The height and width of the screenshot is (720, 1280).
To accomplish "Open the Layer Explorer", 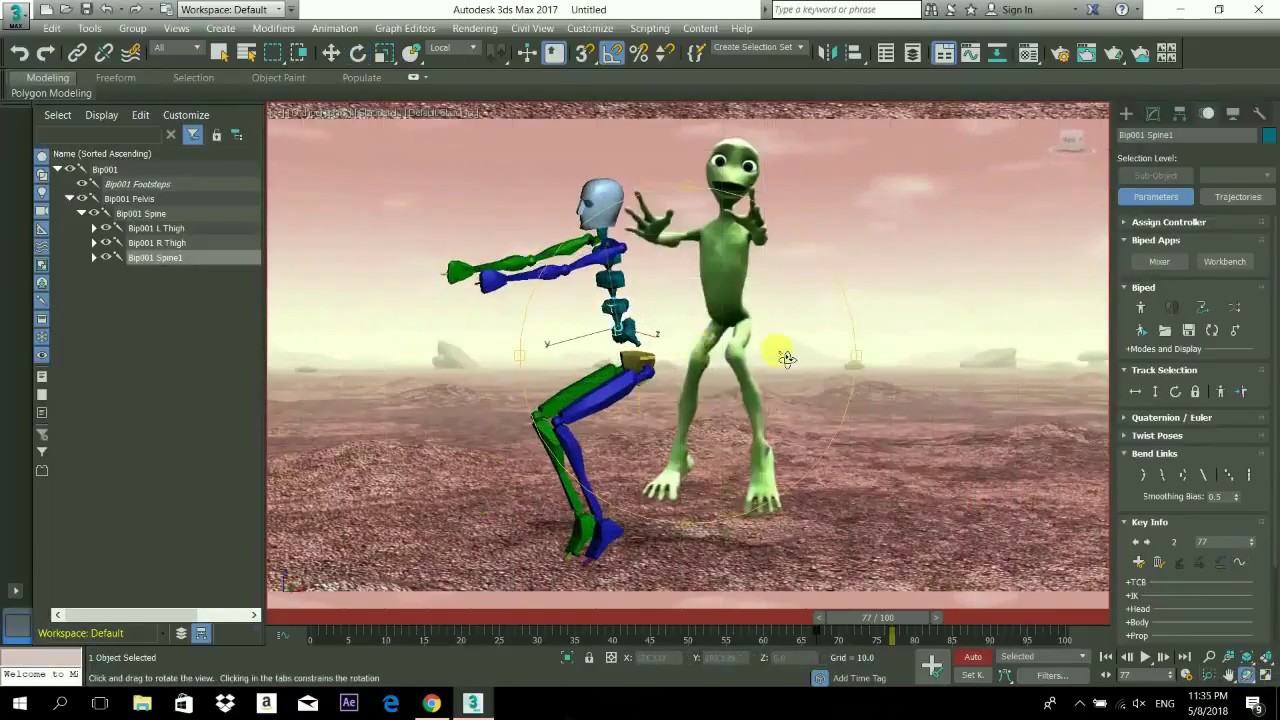I will tap(913, 53).
